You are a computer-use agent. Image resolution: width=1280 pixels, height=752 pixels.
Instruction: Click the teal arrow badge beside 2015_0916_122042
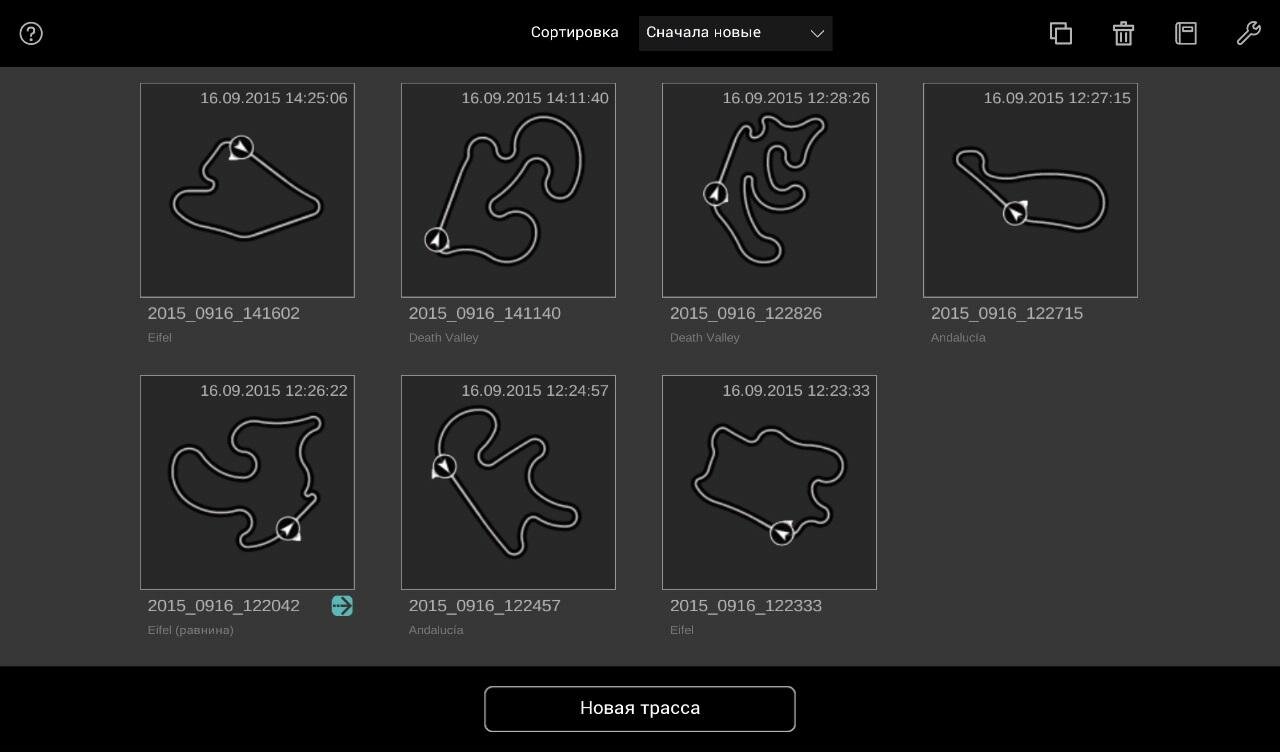pos(342,606)
